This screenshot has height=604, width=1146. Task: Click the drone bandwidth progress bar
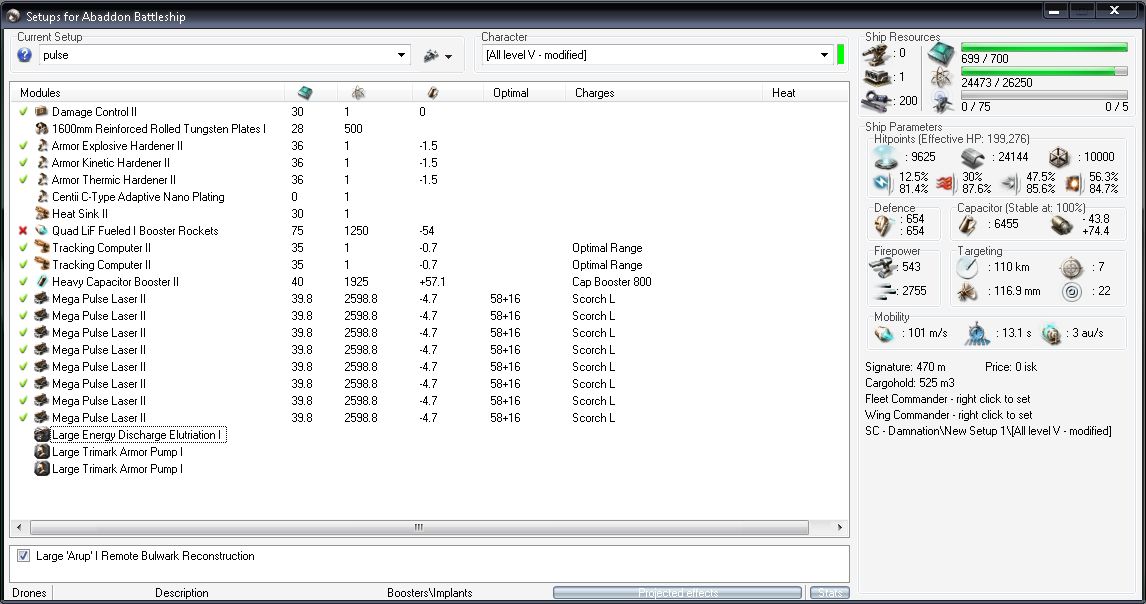tap(1044, 96)
